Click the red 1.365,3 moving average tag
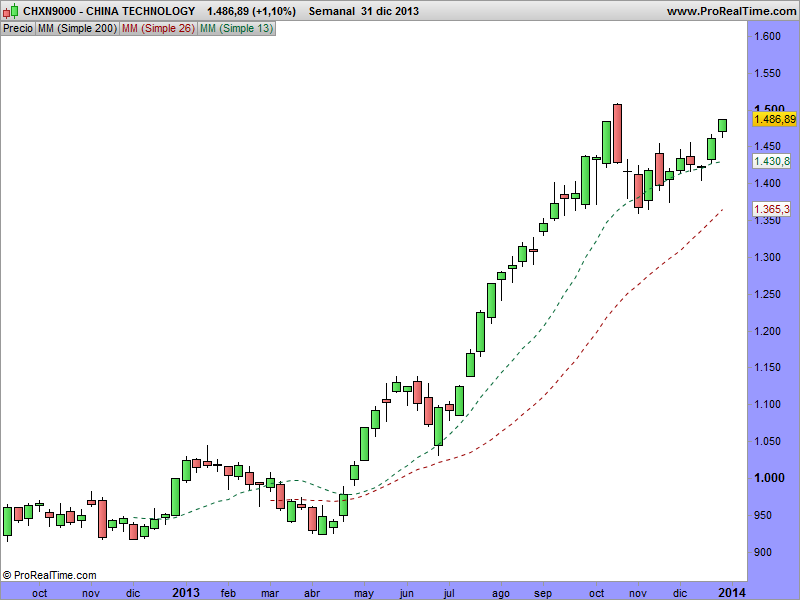Image resolution: width=800 pixels, height=600 pixels. point(772,209)
